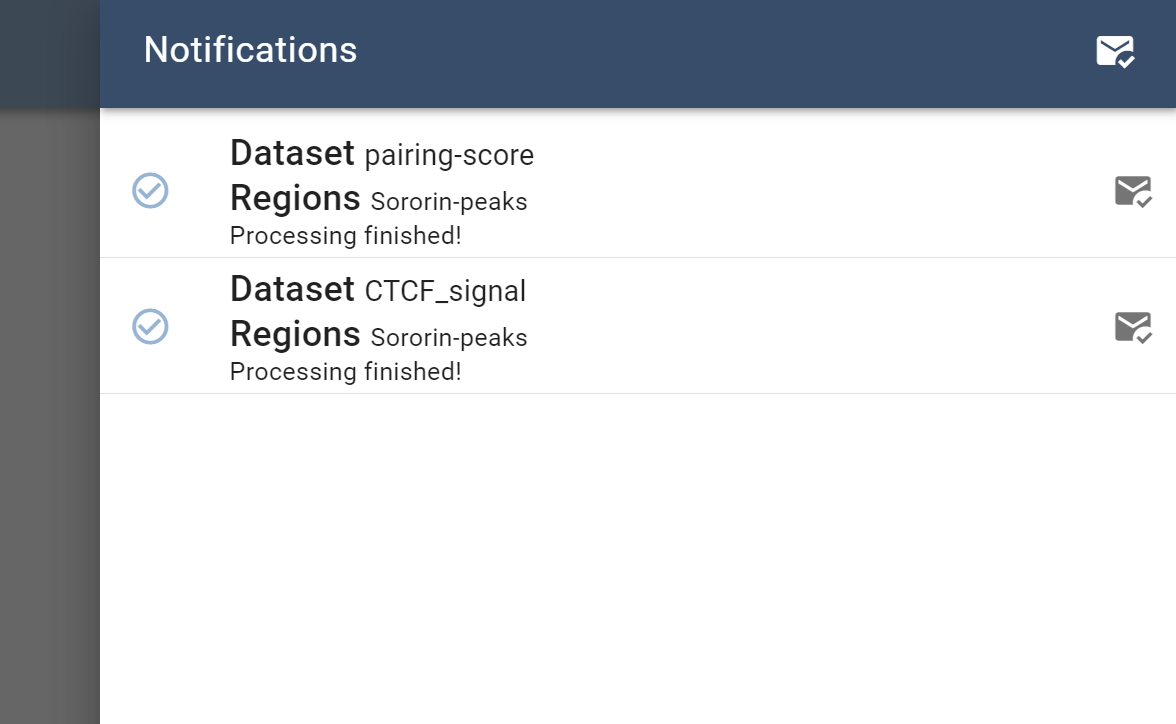The height and width of the screenshot is (724, 1176).
Task: Click the dark strip left of the header
Action: [x=49, y=52]
